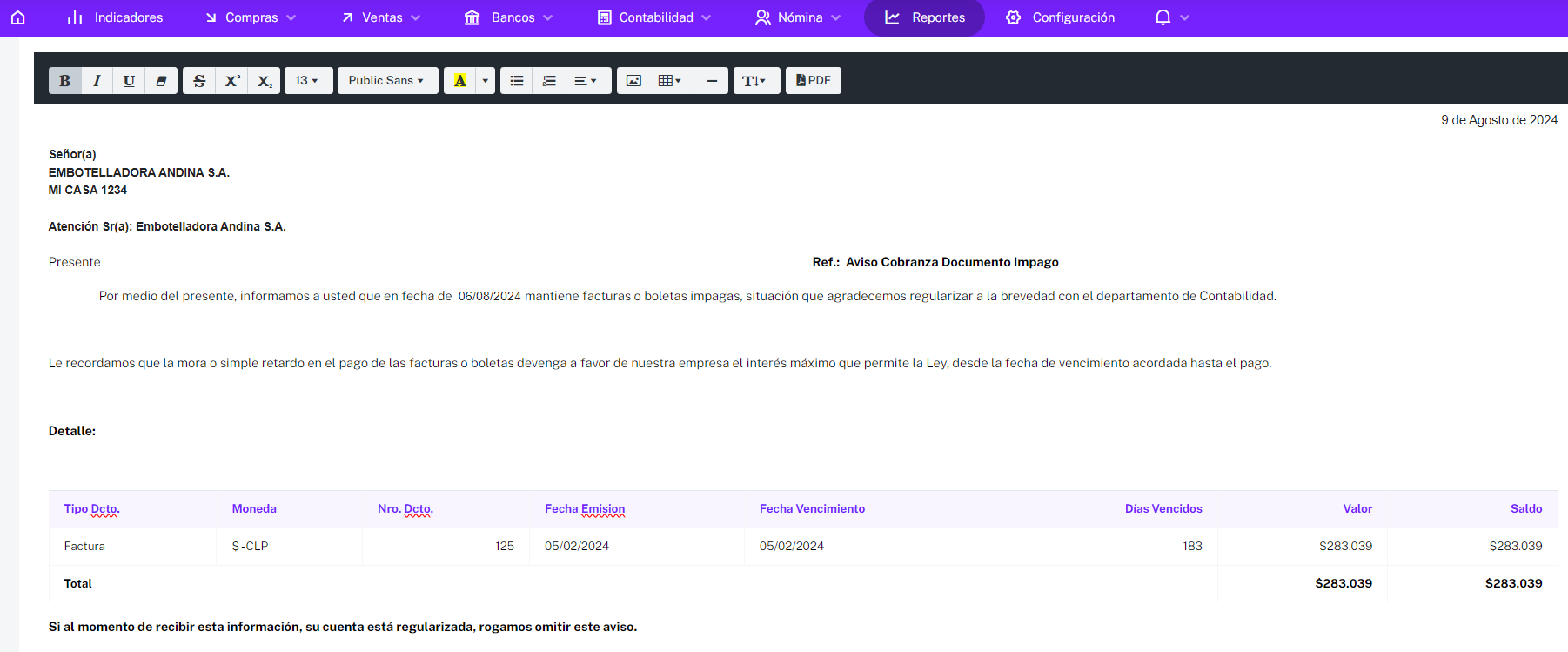Toggle superscript formatting

pos(232,81)
